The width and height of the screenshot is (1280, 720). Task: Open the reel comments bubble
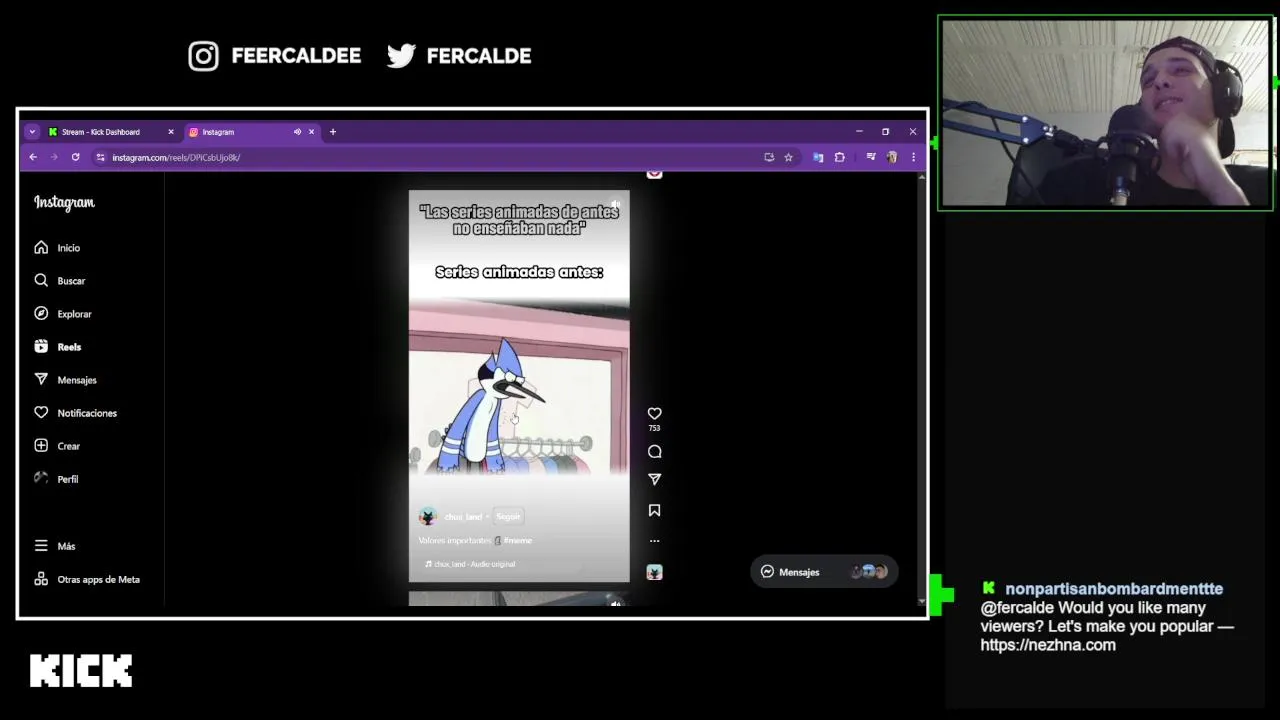pos(654,452)
